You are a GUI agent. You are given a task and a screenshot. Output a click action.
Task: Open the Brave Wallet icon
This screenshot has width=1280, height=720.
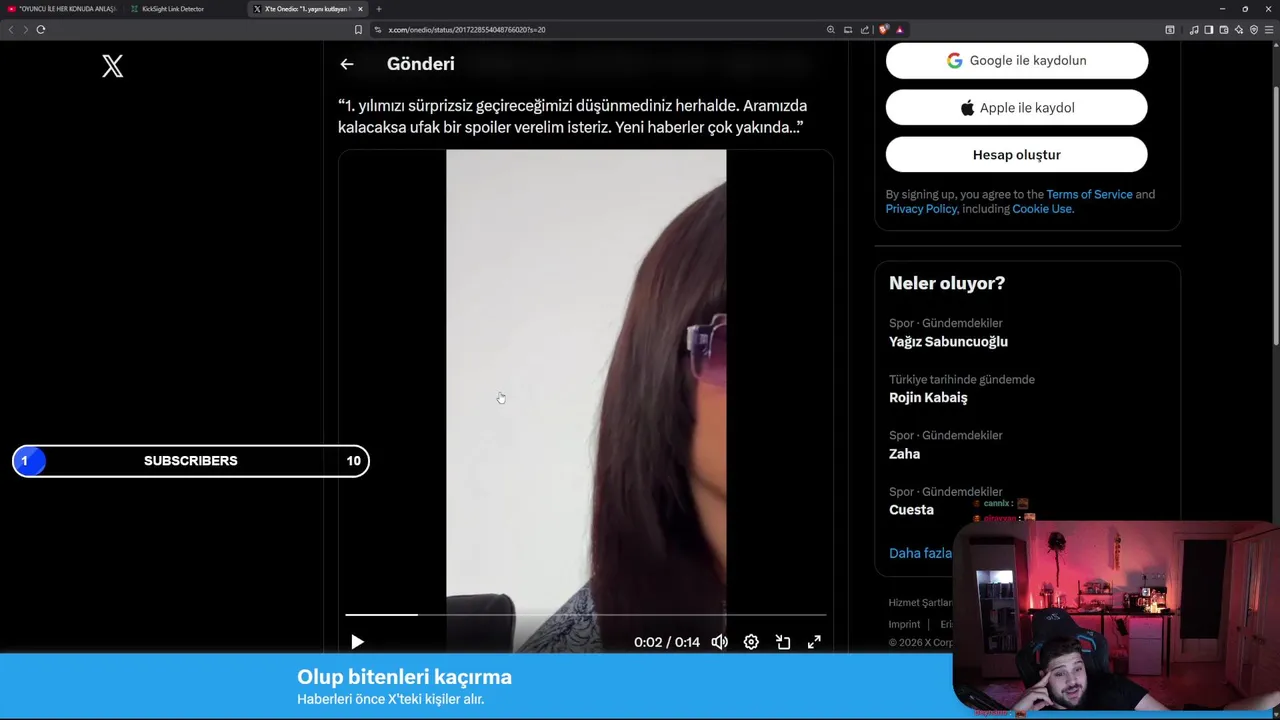coord(1224,29)
